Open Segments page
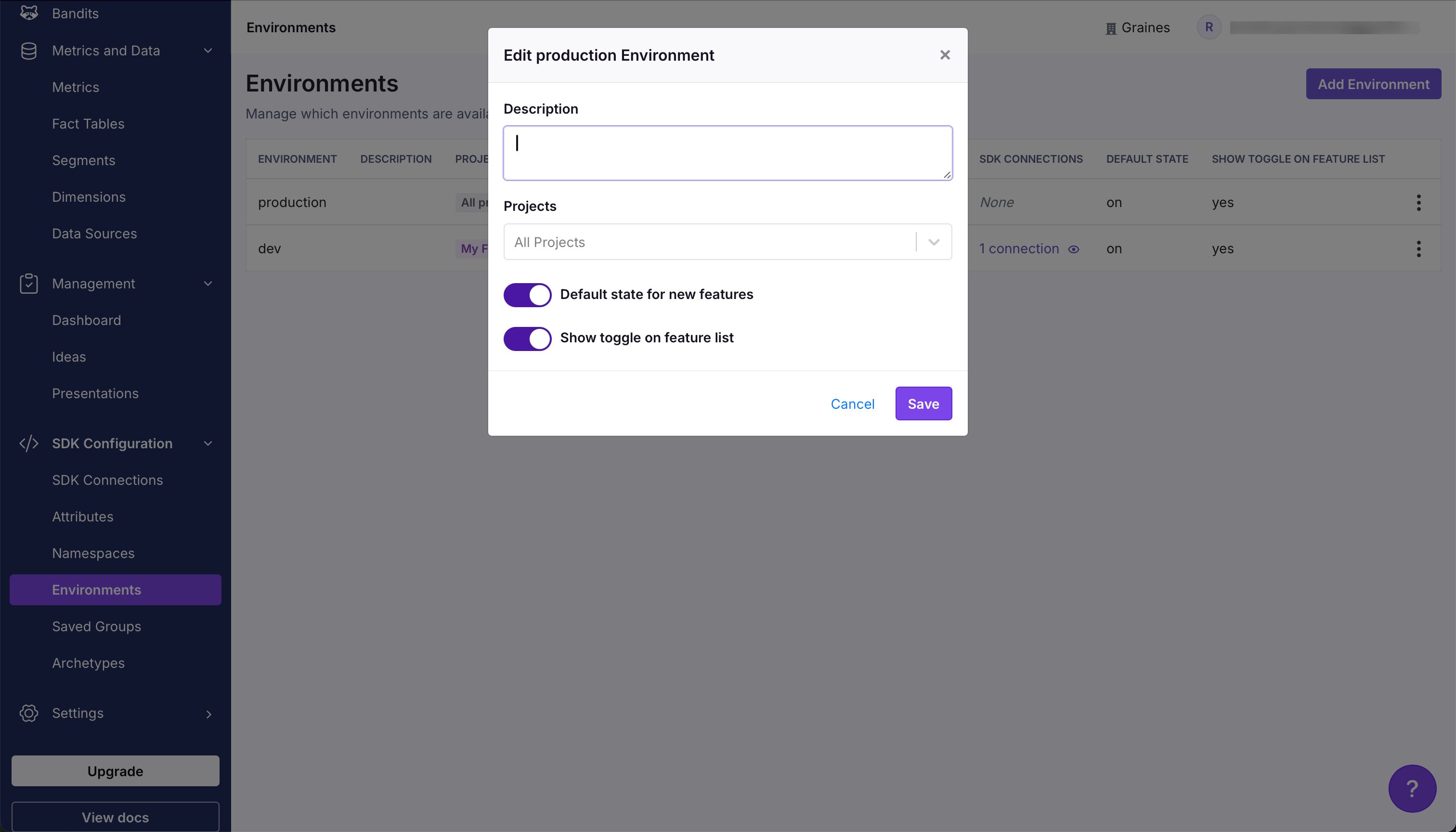Image resolution: width=1456 pixels, height=832 pixels. coord(83,160)
